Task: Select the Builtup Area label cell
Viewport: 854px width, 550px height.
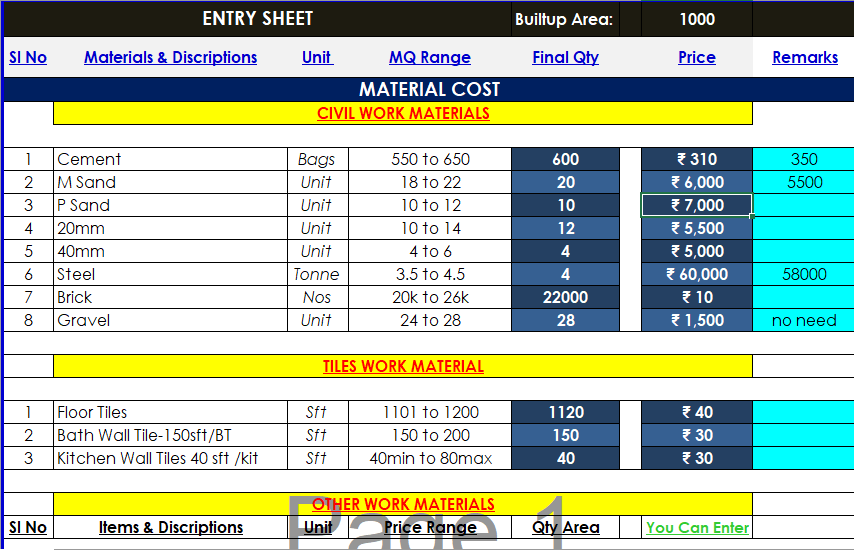Action: click(565, 19)
